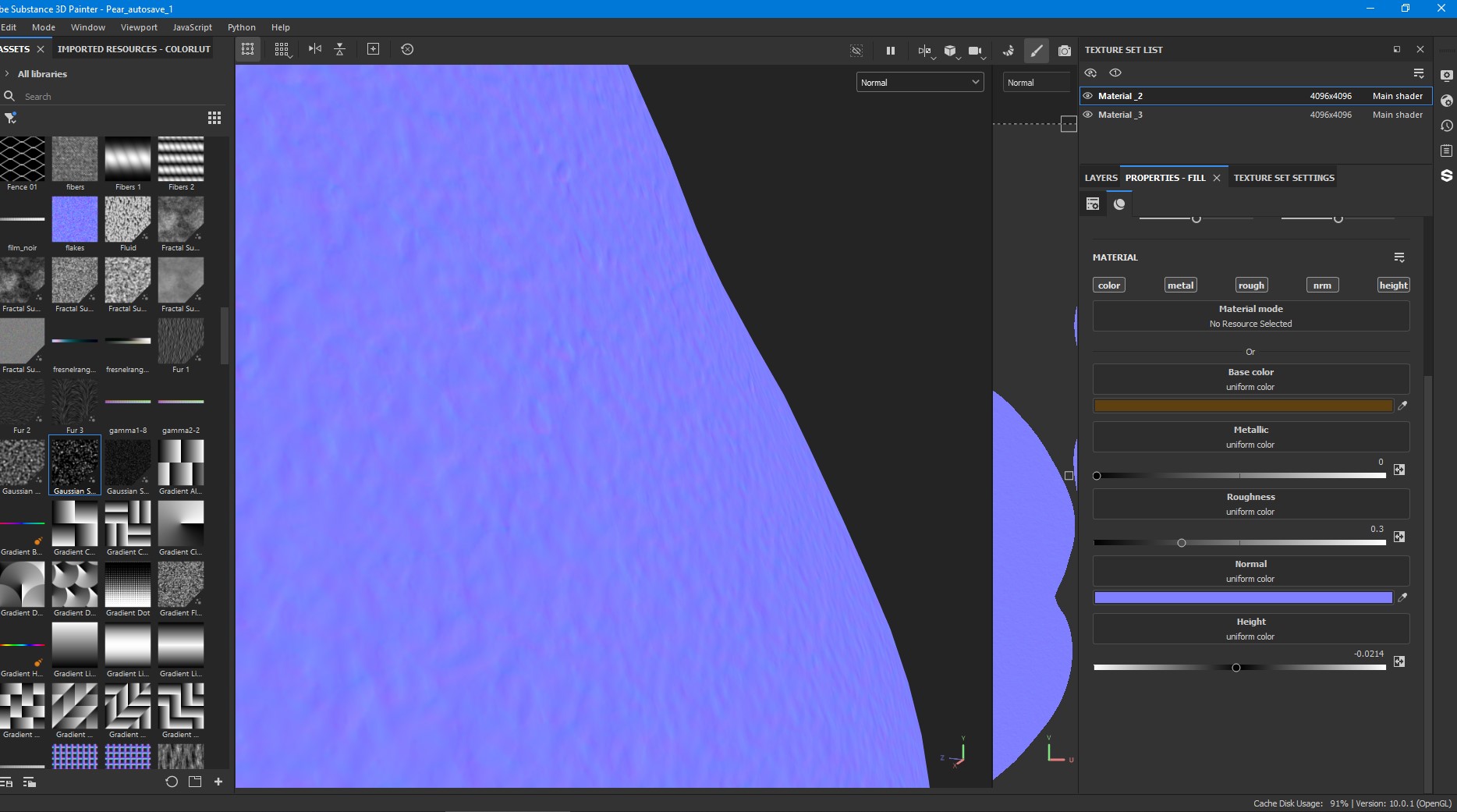This screenshot has height=812, width=1457.
Task: Switch asset browser to grid view
Action: (x=214, y=118)
